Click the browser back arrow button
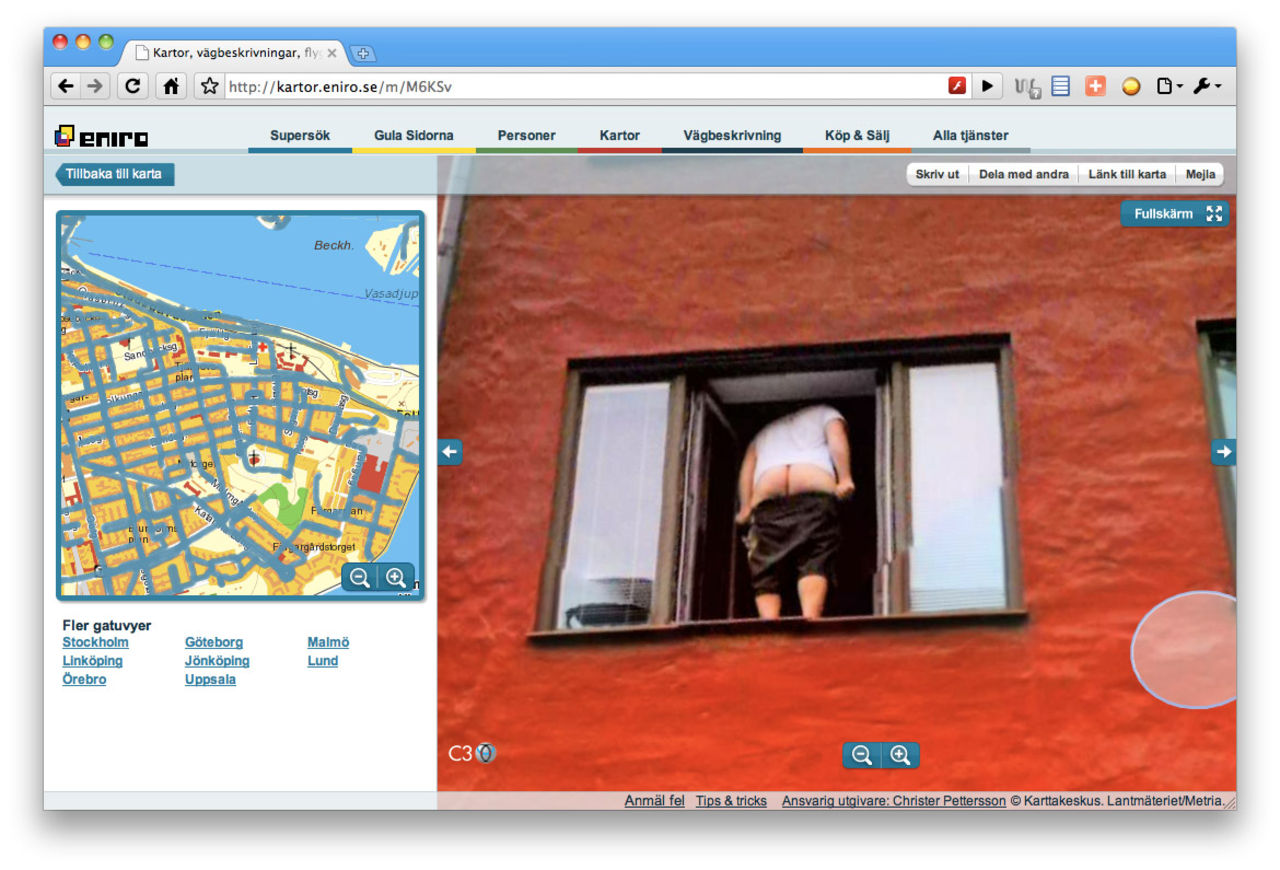 point(66,86)
